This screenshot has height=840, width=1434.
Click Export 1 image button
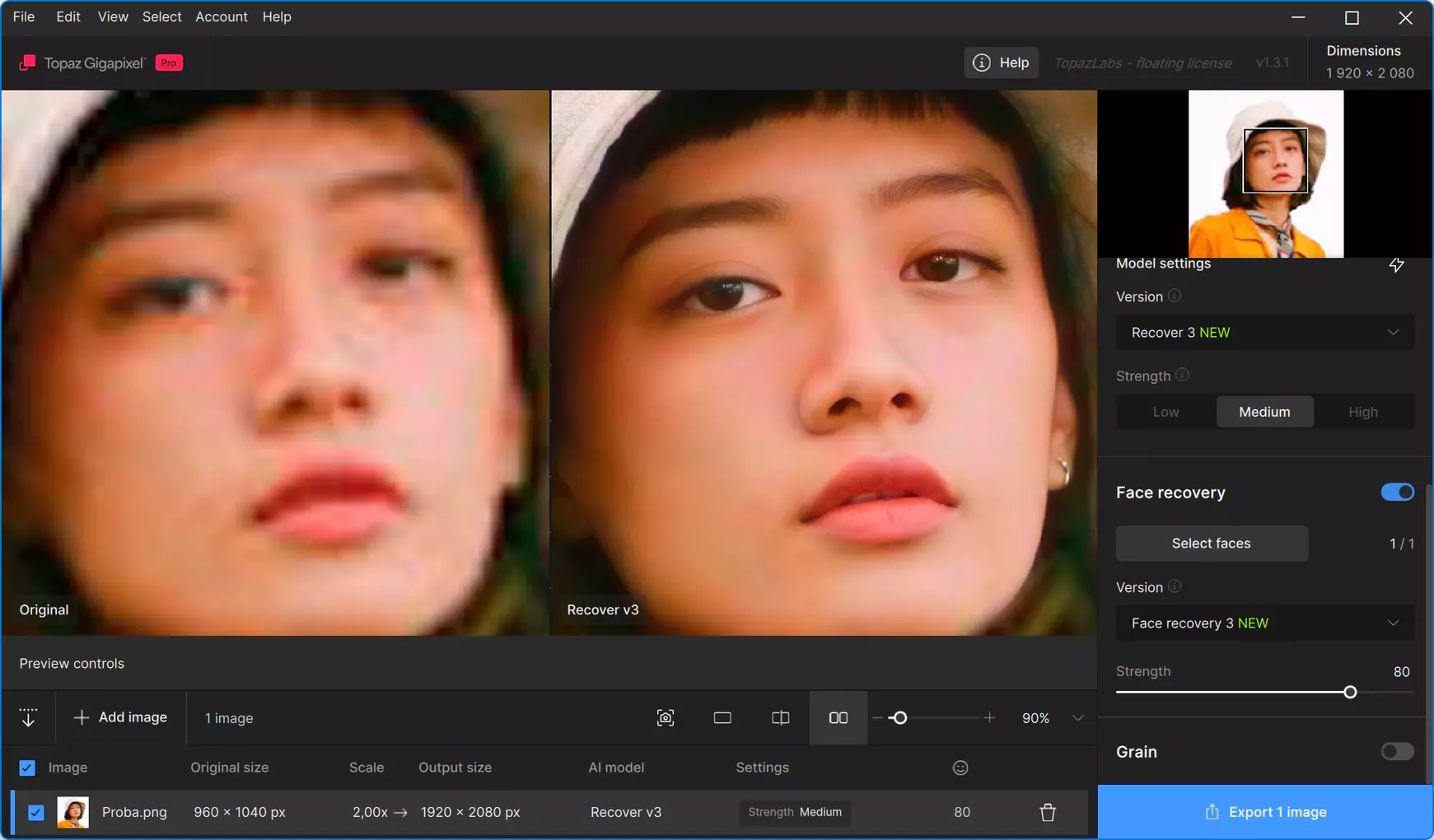pyautogui.click(x=1265, y=812)
